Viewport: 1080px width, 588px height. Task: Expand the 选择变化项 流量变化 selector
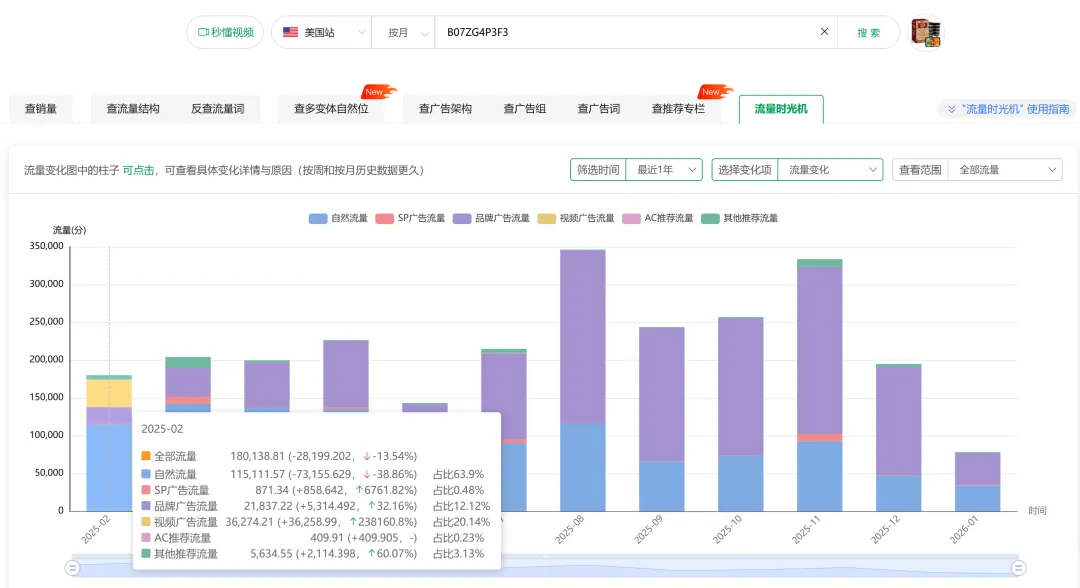(829, 170)
